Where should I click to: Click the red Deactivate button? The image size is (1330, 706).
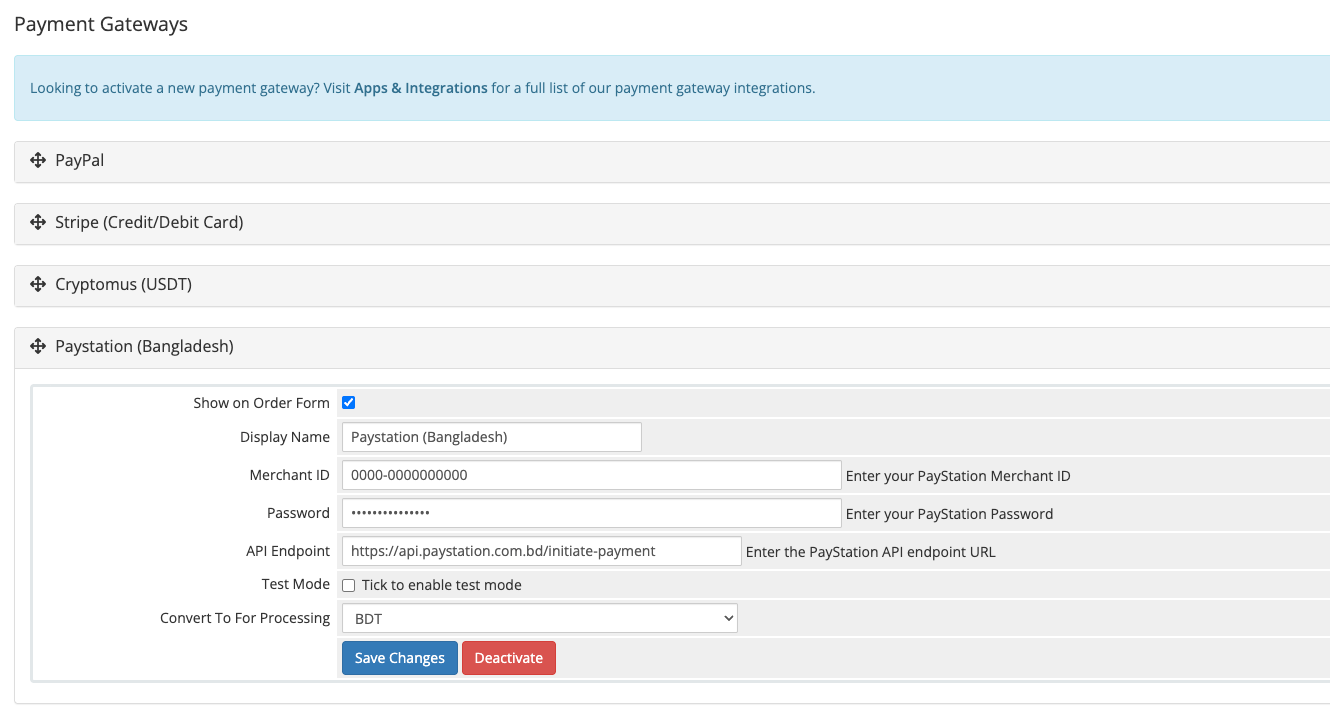pos(508,658)
